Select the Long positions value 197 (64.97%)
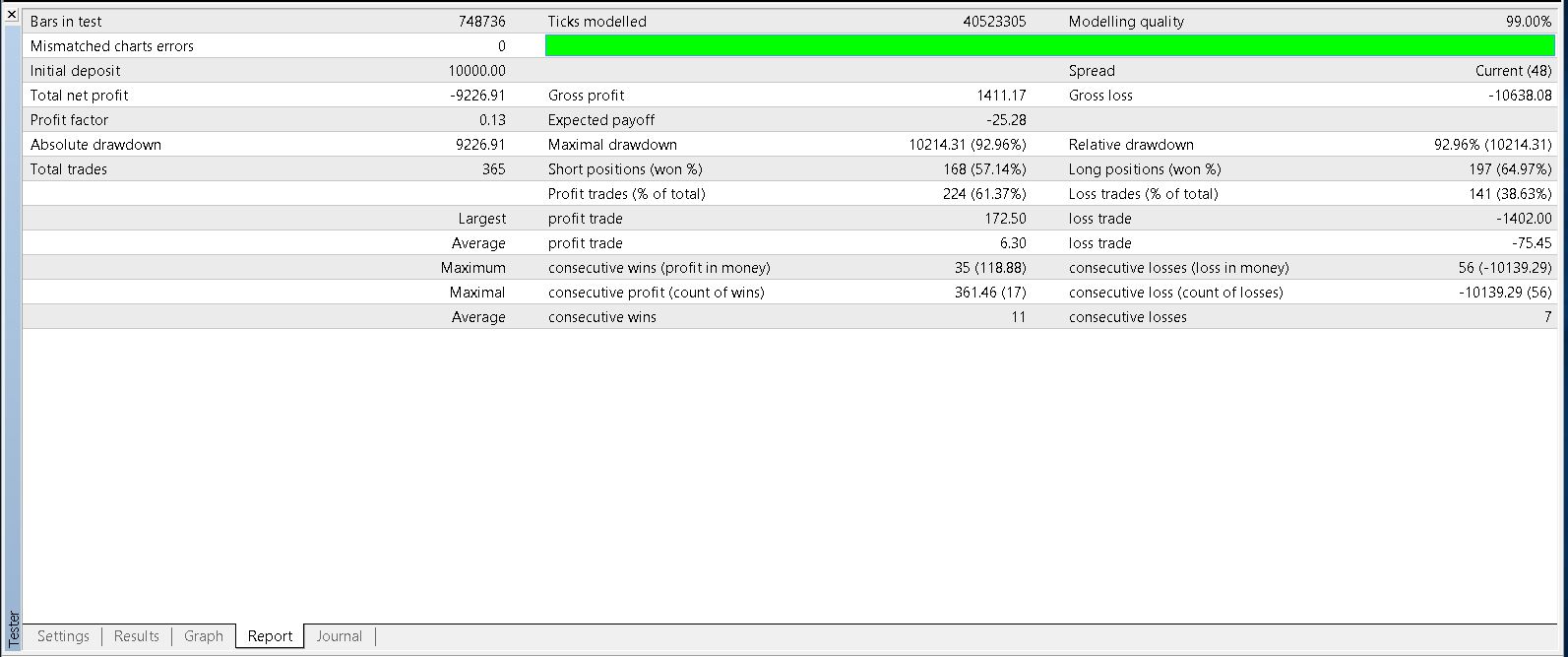1568x657 pixels. (1510, 169)
